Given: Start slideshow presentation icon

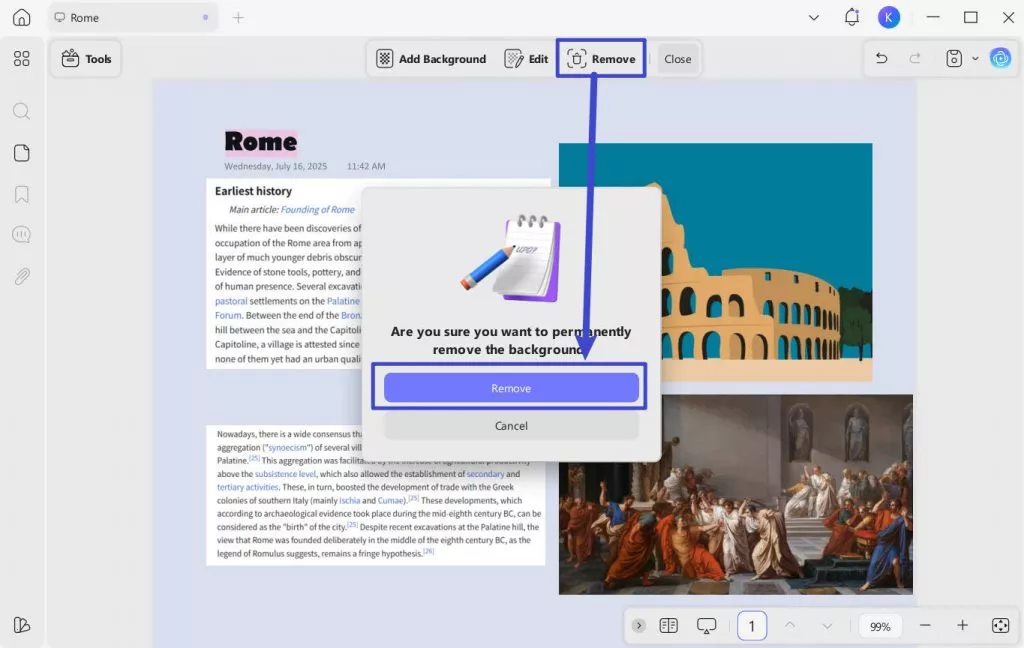Looking at the screenshot, I should pyautogui.click(x=707, y=626).
